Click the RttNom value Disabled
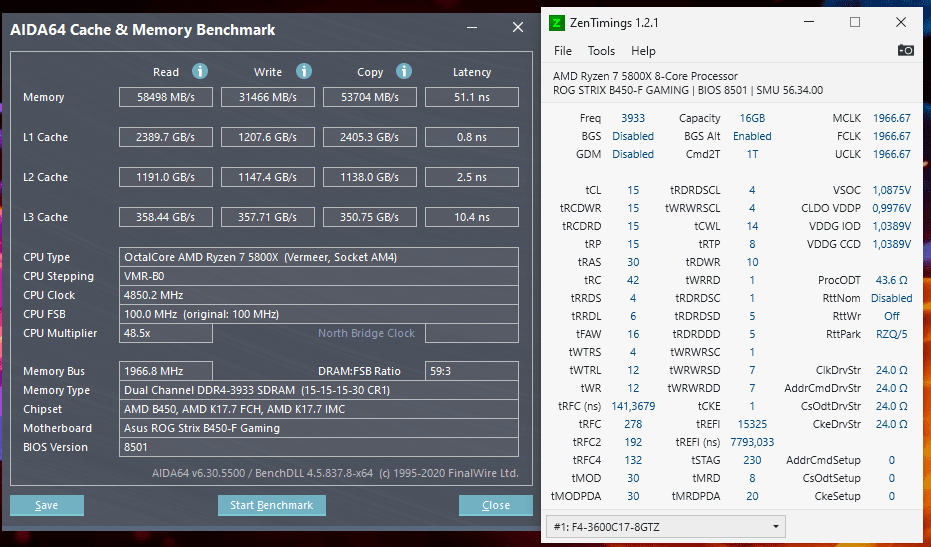The image size is (931, 547). tap(891, 298)
